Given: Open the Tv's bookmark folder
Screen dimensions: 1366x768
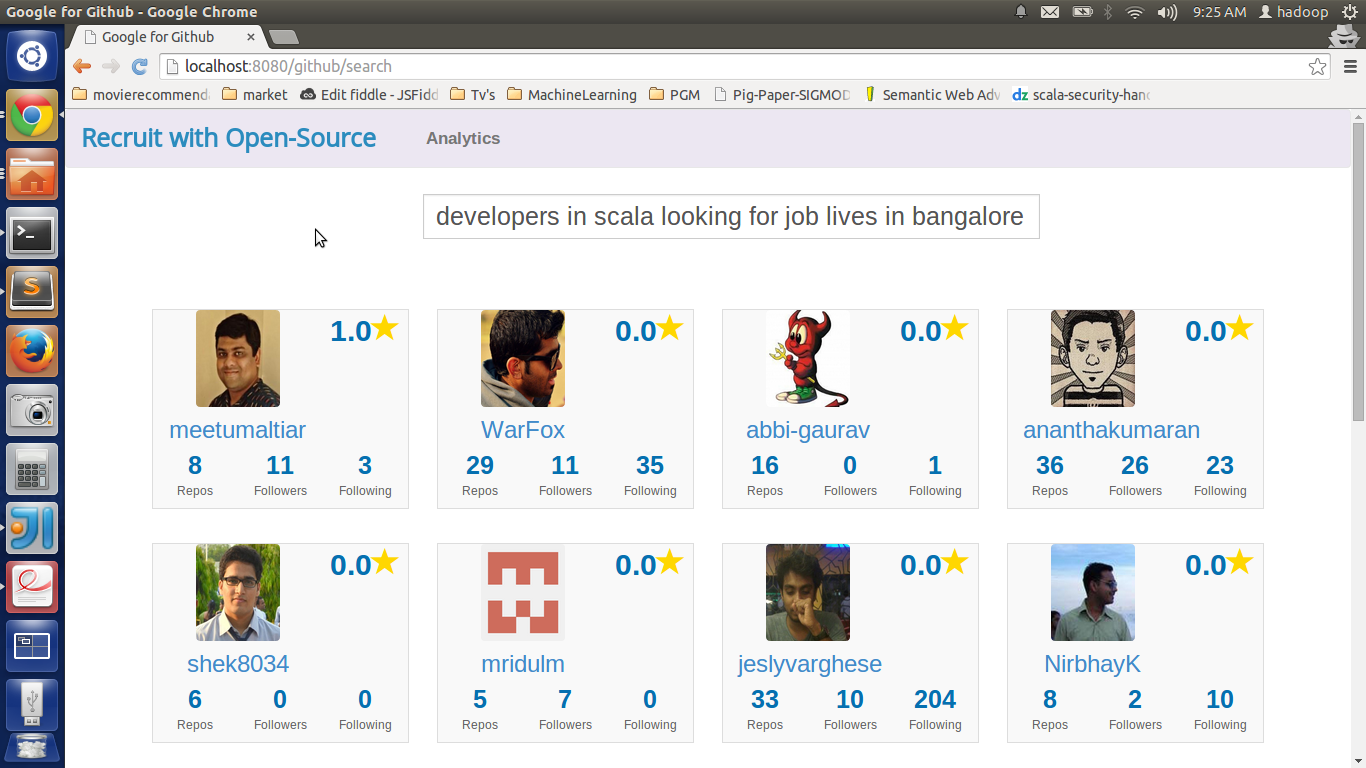Looking at the screenshot, I should click(472, 95).
